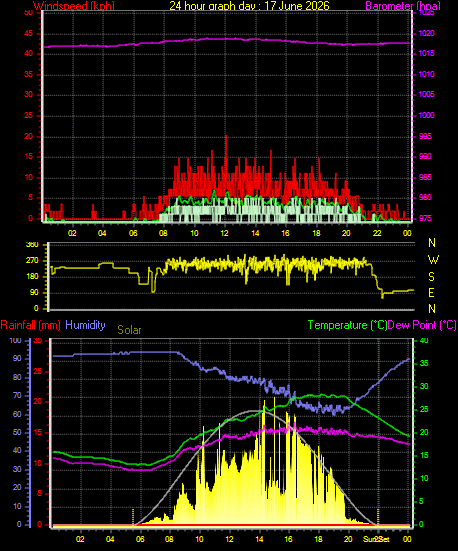Click the 'S' compass direction label
This screenshot has width=458, height=551.
[x=432, y=277]
